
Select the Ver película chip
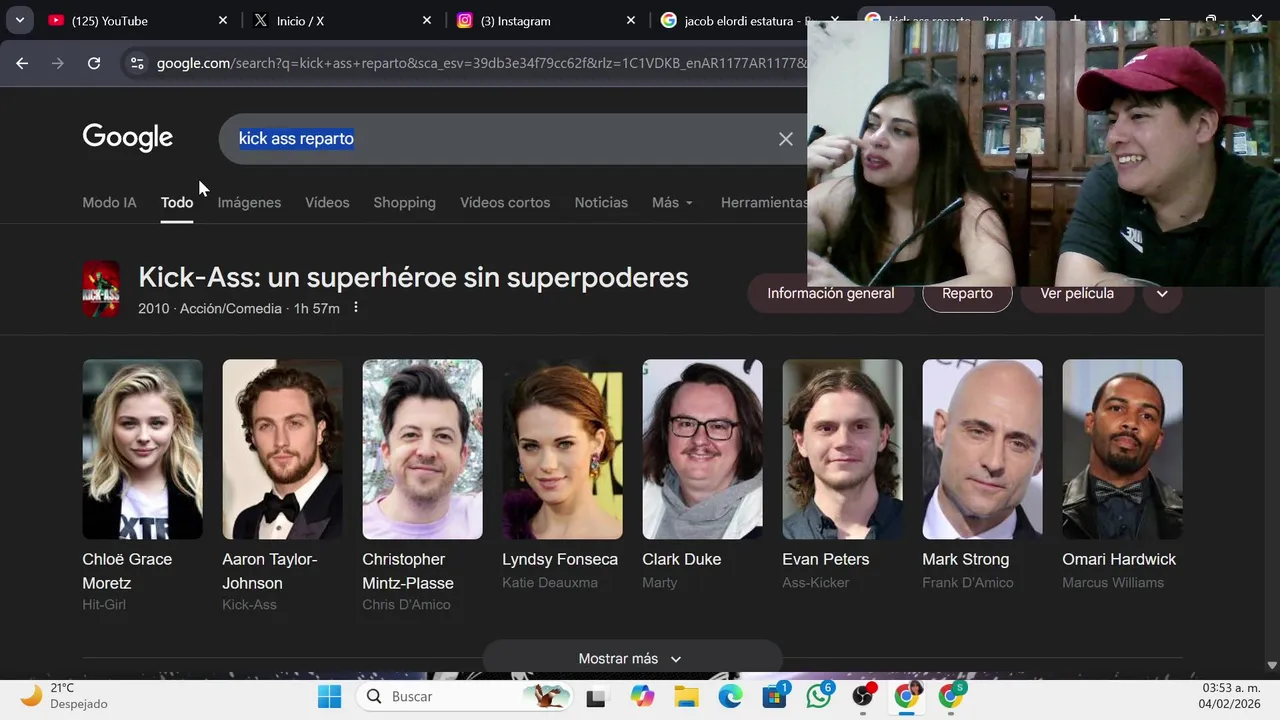click(x=1077, y=293)
